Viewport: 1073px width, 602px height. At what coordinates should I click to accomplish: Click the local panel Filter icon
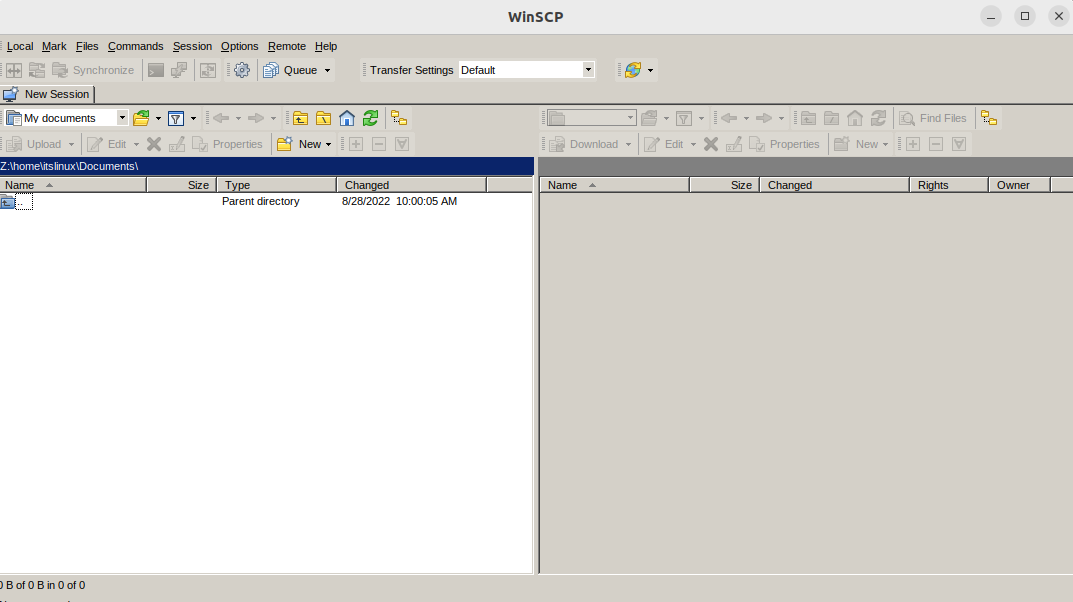pyautogui.click(x=176, y=118)
